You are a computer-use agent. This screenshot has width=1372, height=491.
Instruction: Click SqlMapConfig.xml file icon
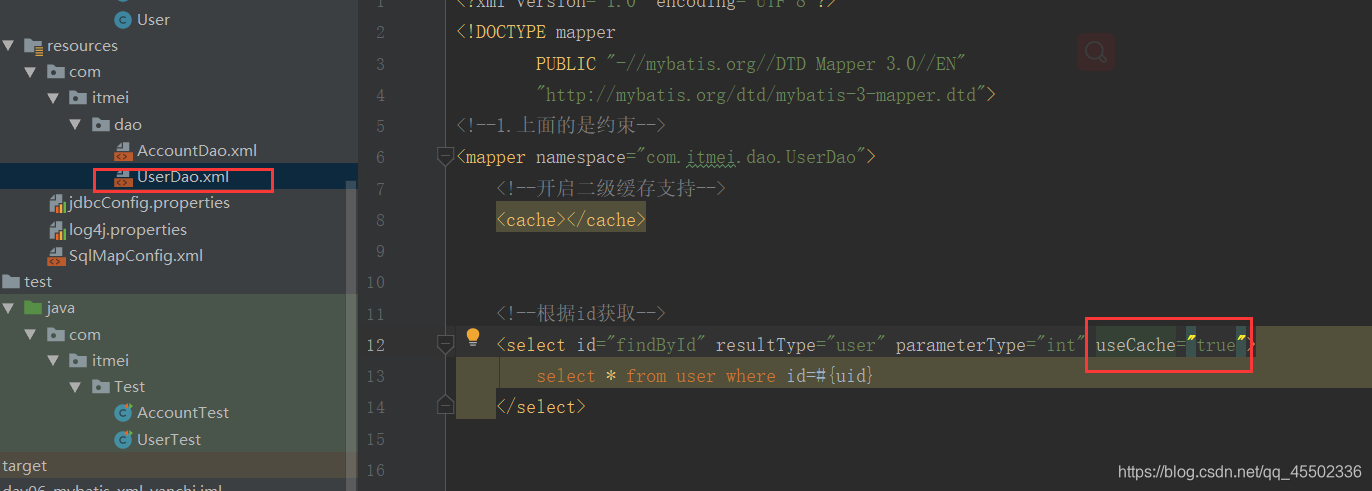(57, 256)
